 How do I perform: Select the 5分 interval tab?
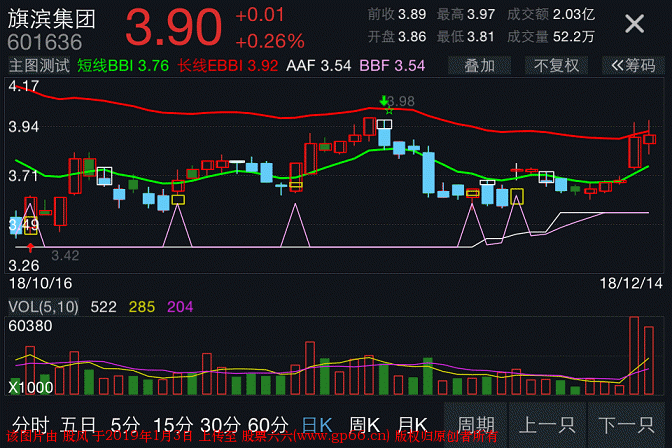point(125,425)
